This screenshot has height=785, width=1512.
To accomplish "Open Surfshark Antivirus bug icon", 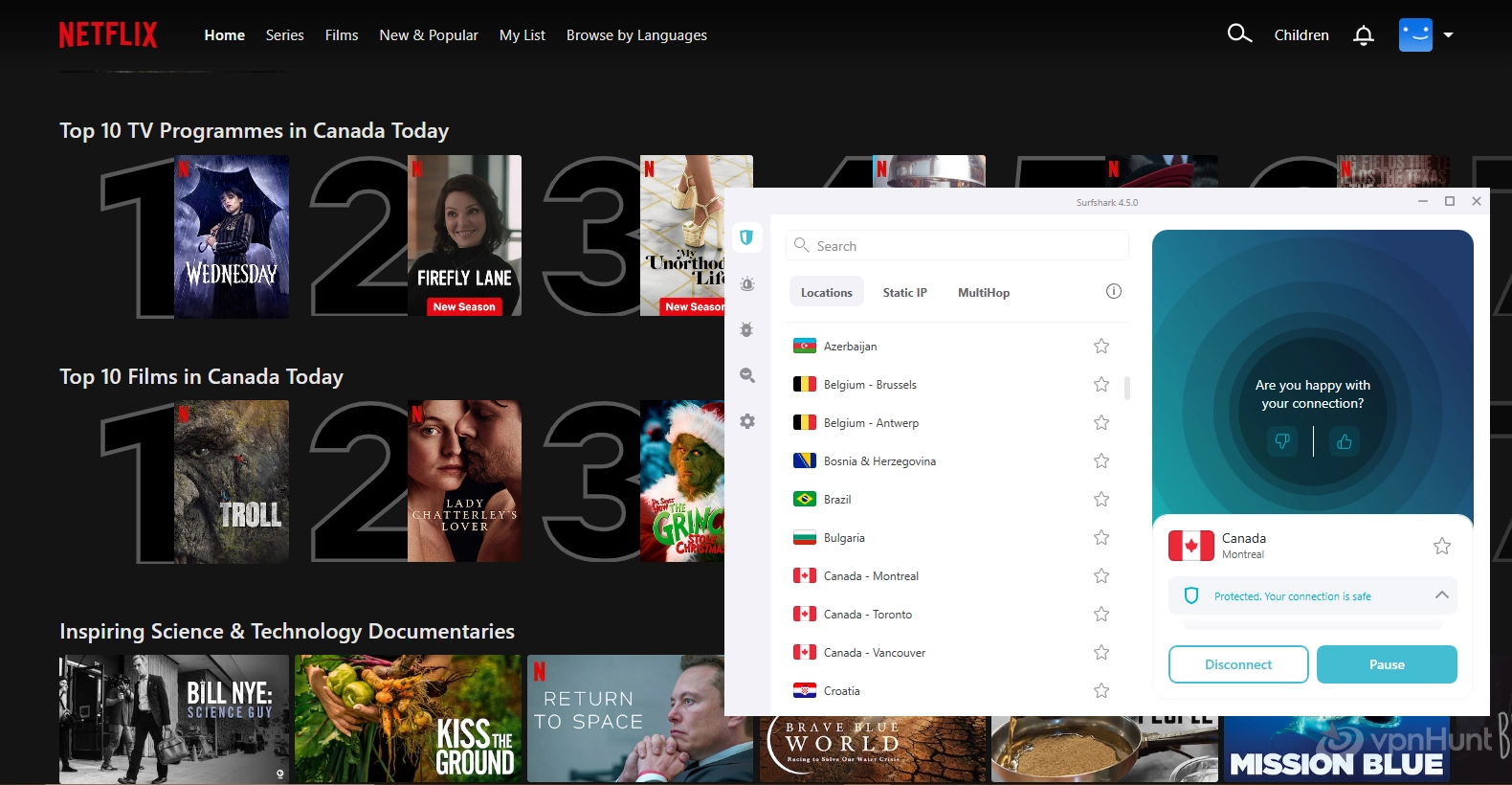I will 747,329.
